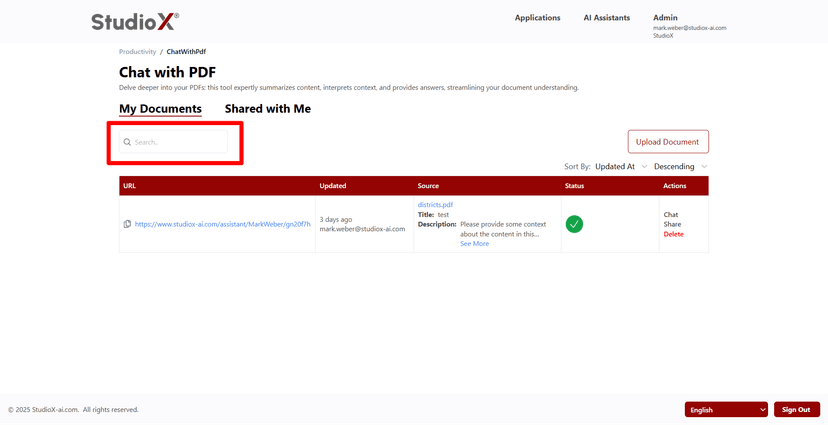Copy the assistant URL with the copy icon
828x425 pixels.
coord(127,224)
